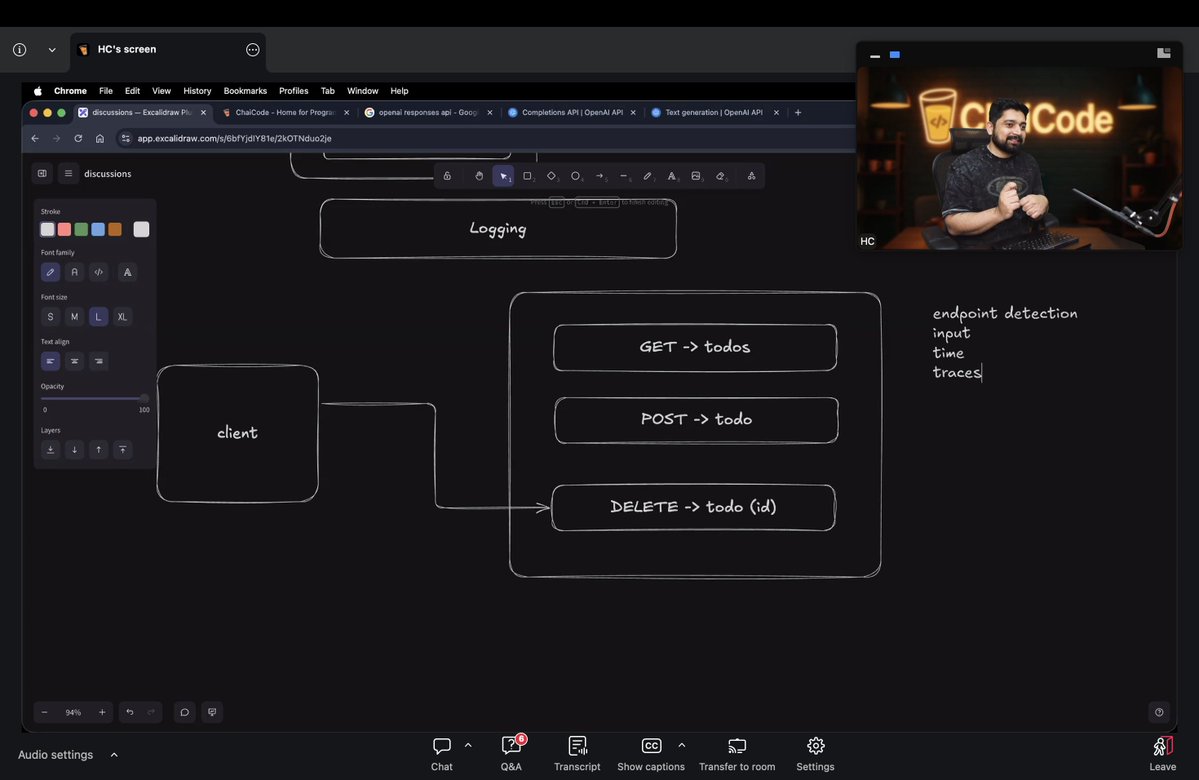
Task: Choose the code font family
Action: tap(99, 272)
